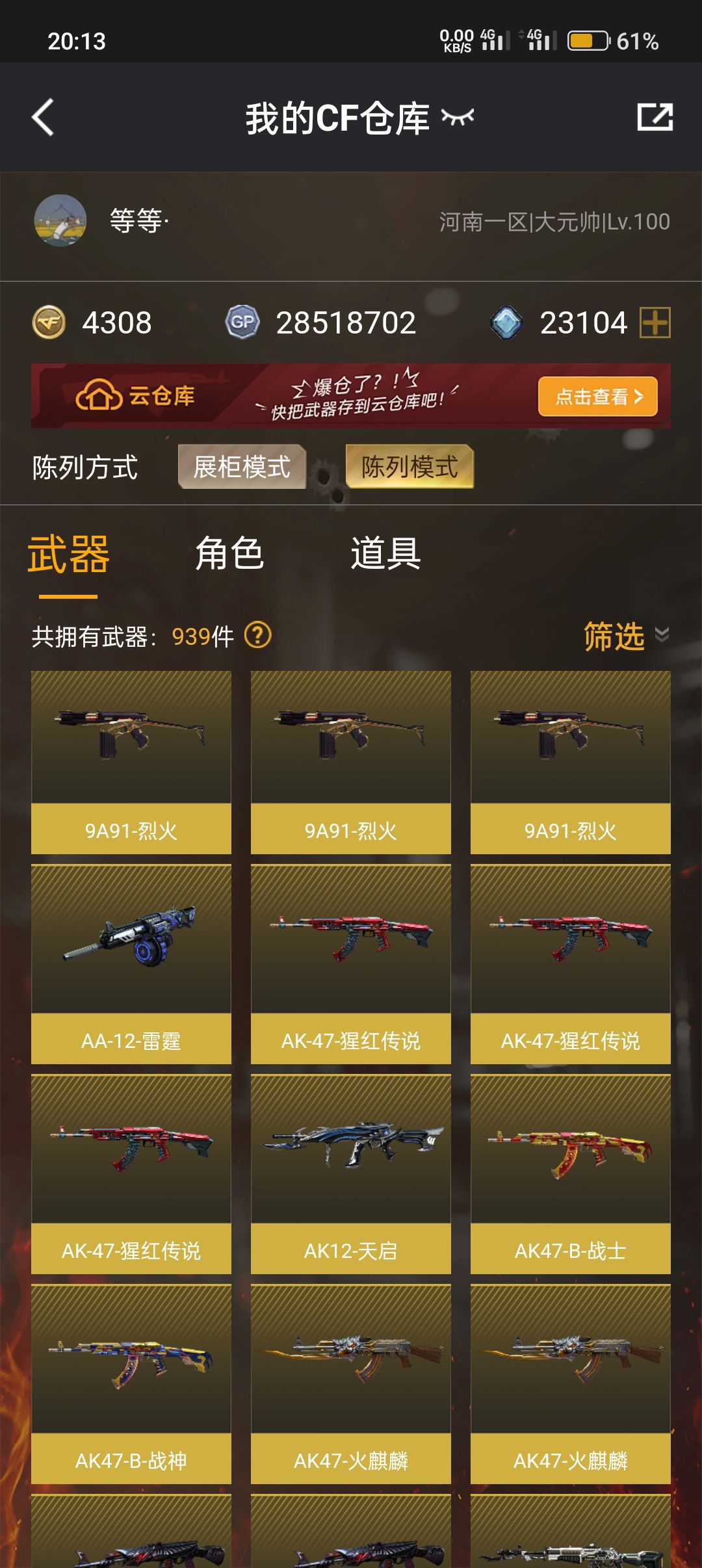This screenshot has width=702, height=1568.
Task: Add diamonds with the plus icon
Action: (655, 322)
